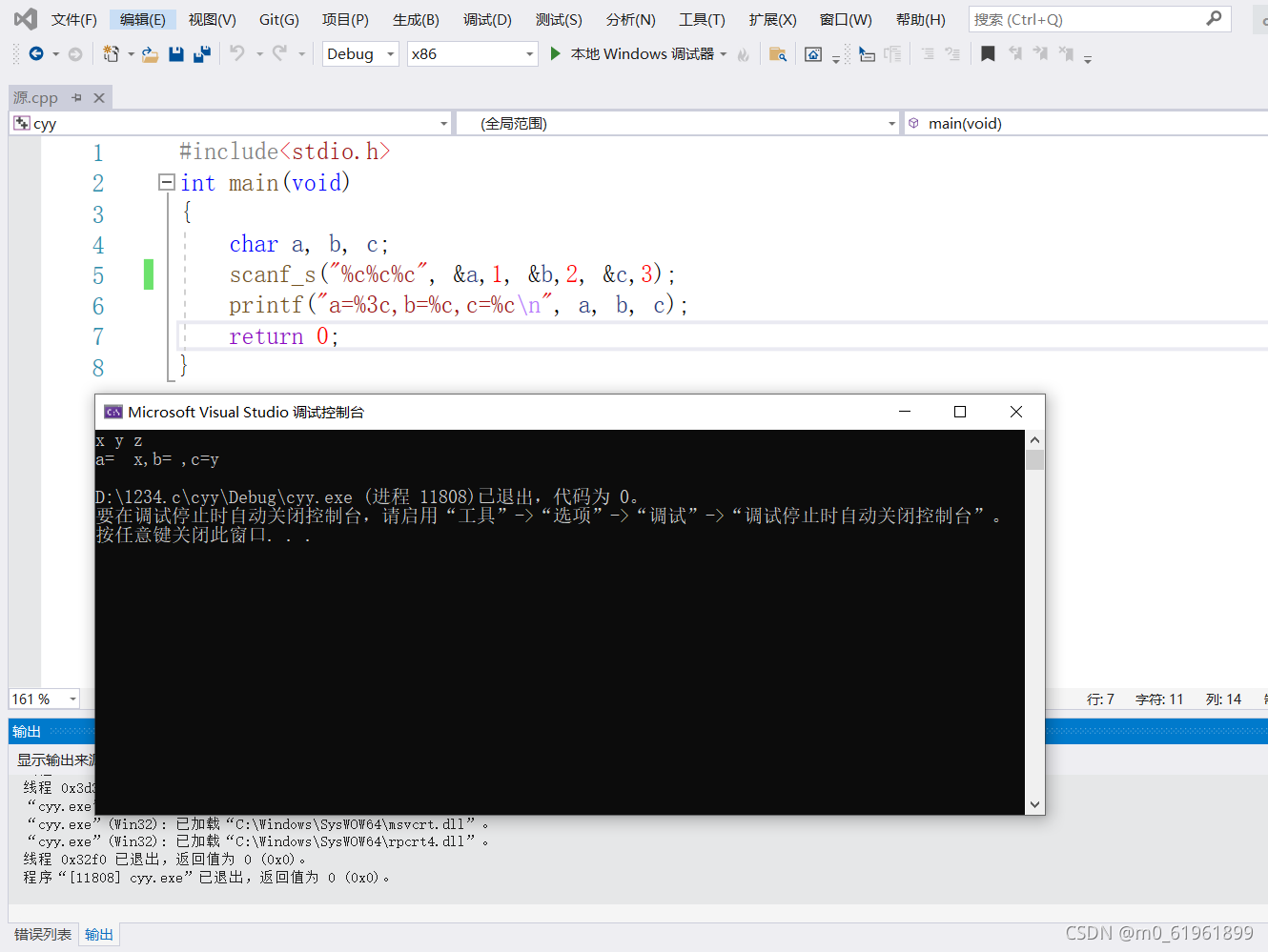Click the console window title icon

(x=113, y=412)
